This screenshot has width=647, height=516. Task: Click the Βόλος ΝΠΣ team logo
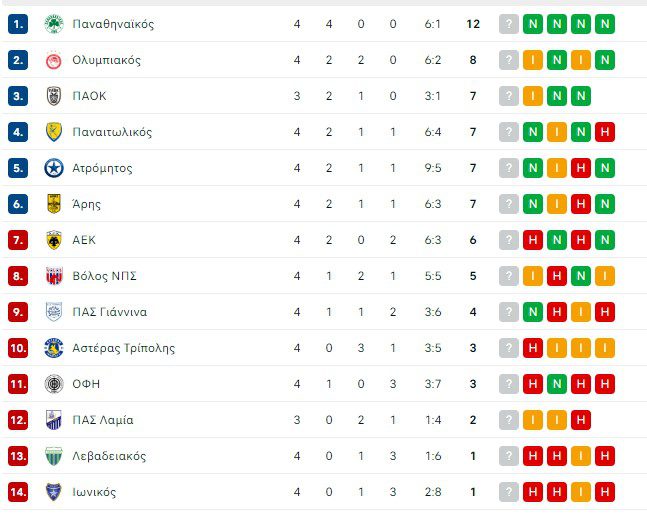54,276
